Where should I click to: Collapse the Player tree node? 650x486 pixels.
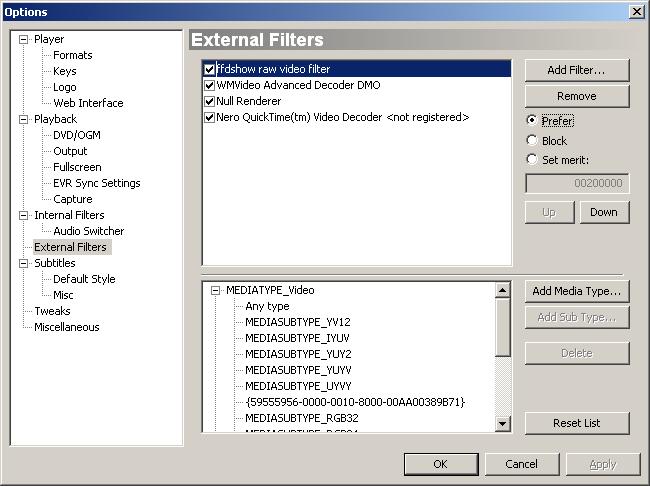tap(24, 39)
